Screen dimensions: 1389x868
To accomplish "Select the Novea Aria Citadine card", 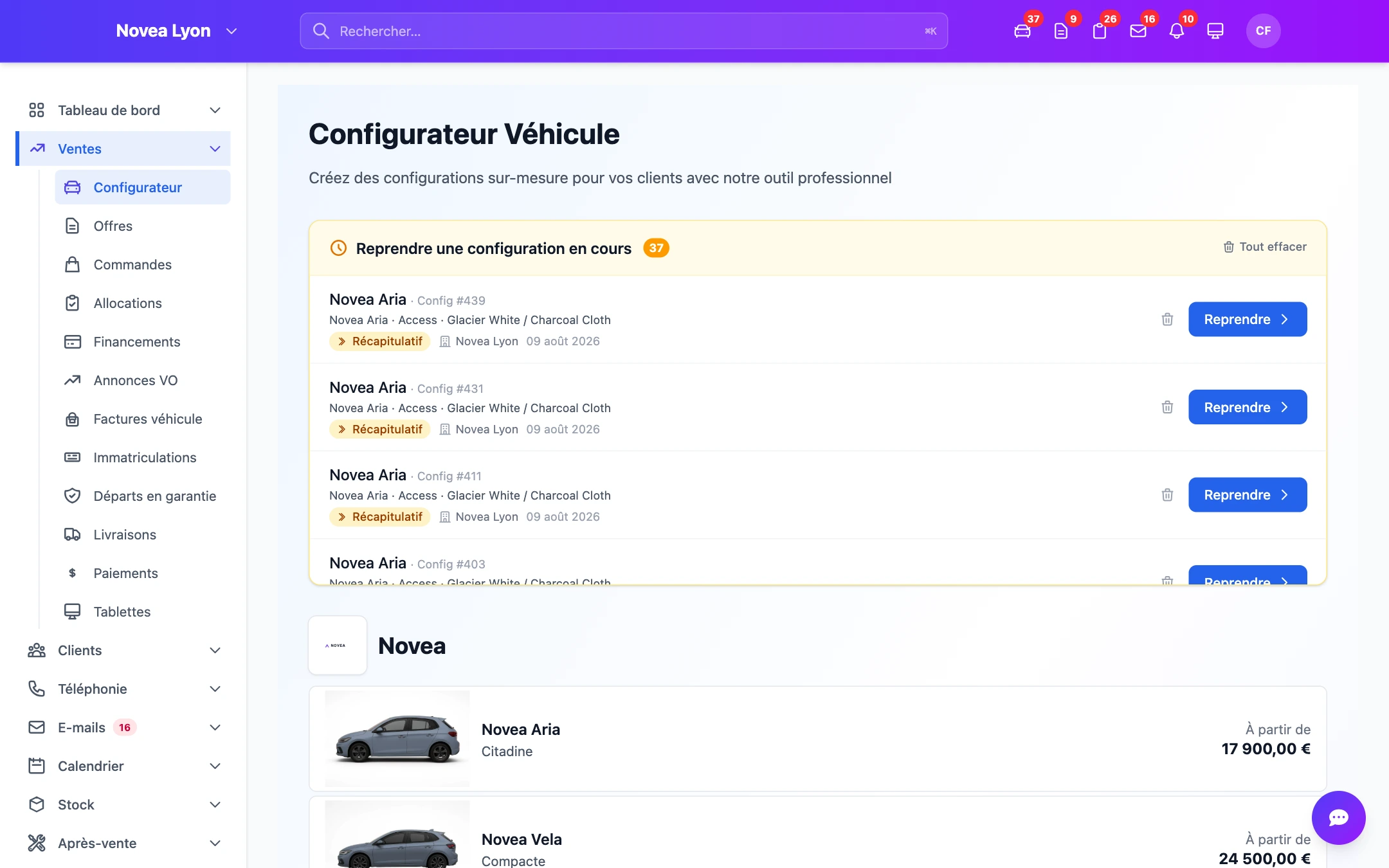I will pyautogui.click(x=818, y=739).
